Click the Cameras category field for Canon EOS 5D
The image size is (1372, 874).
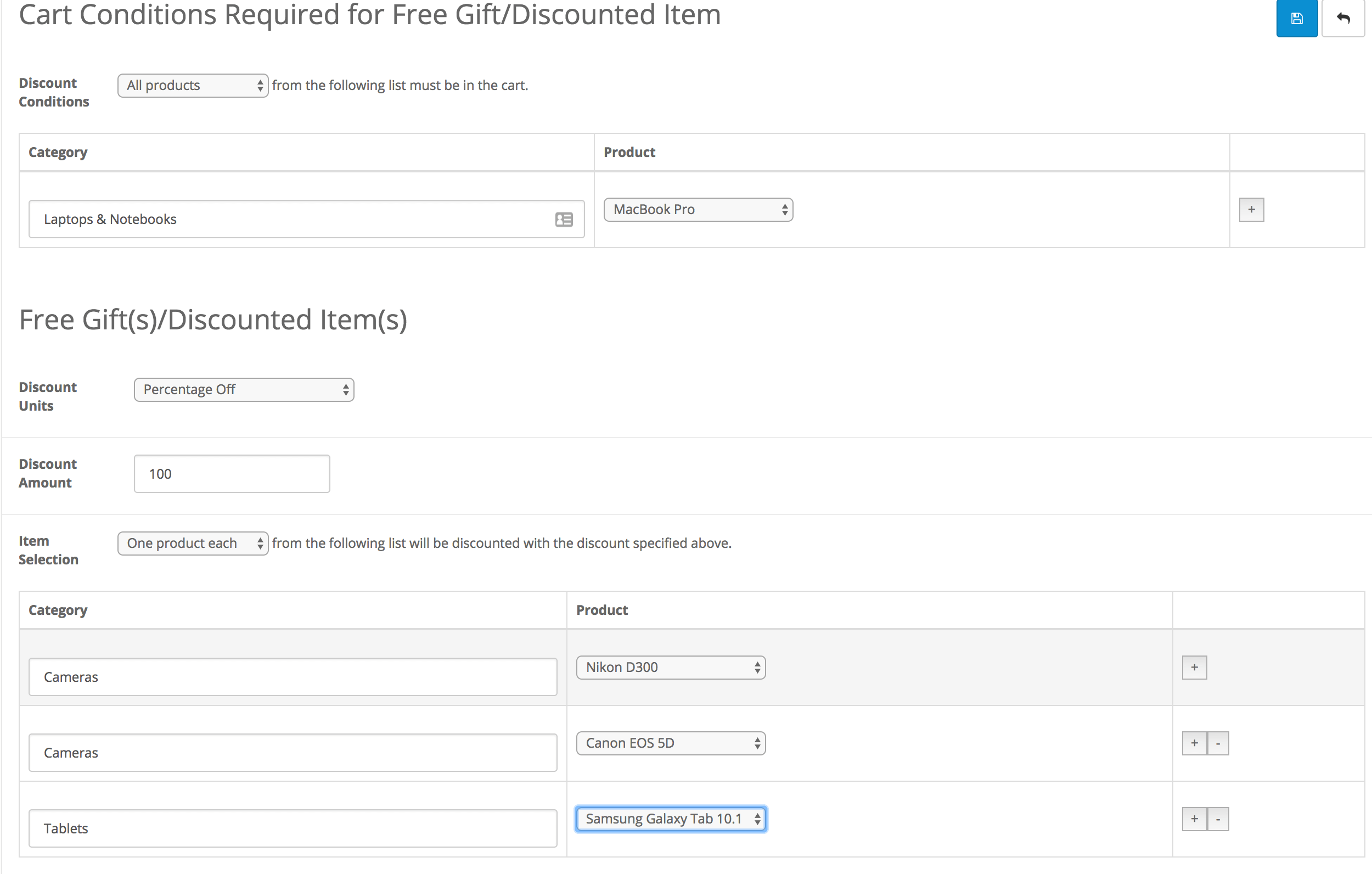click(x=293, y=753)
